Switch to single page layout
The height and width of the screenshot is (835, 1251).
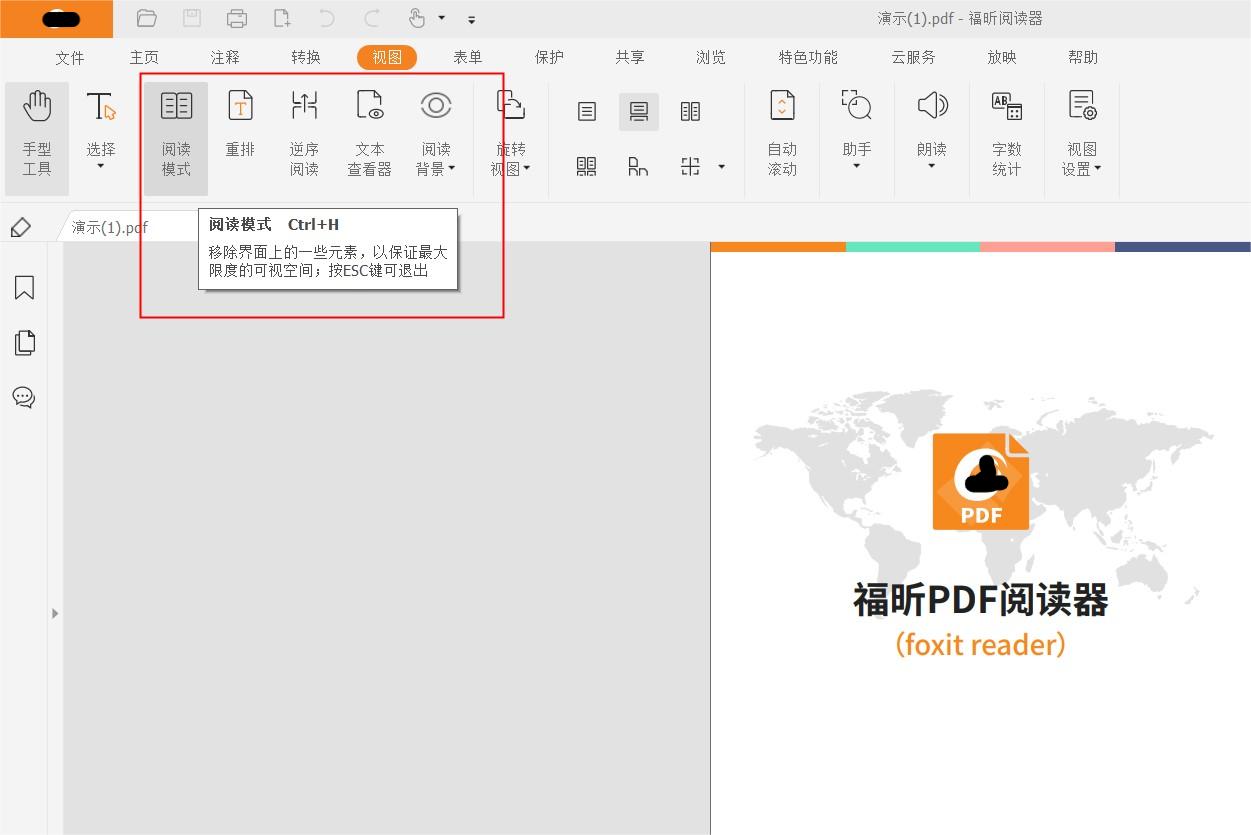pos(585,111)
